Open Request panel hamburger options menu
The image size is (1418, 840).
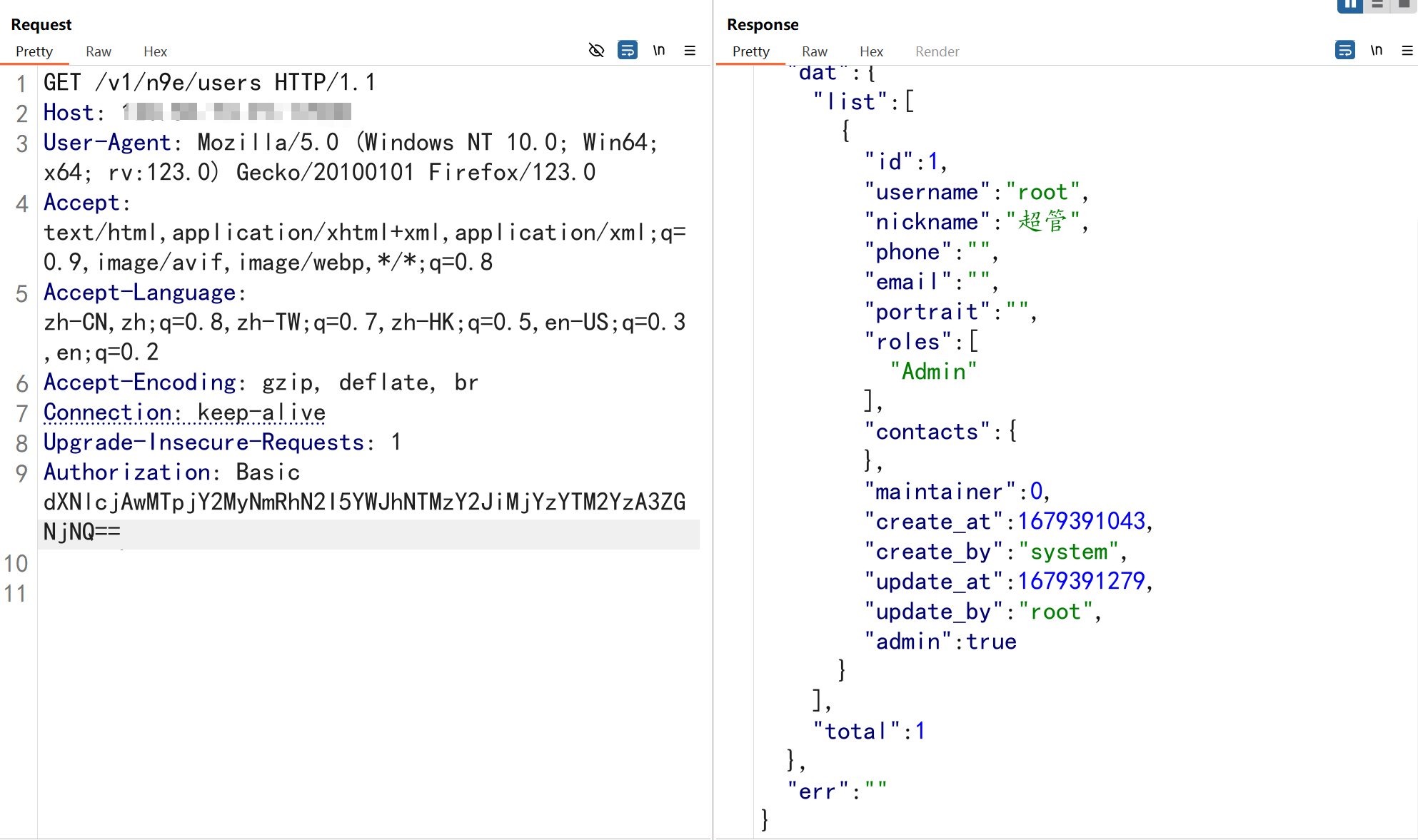[690, 51]
